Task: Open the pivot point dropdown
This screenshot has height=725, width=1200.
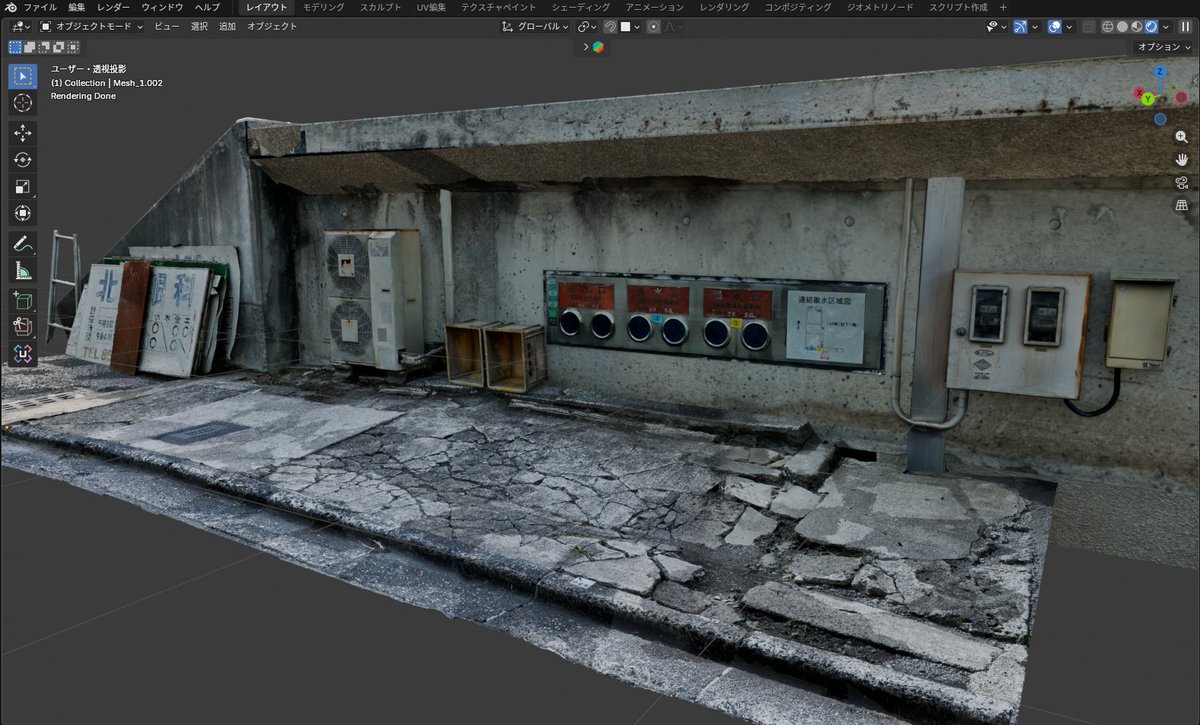Action: tap(587, 27)
